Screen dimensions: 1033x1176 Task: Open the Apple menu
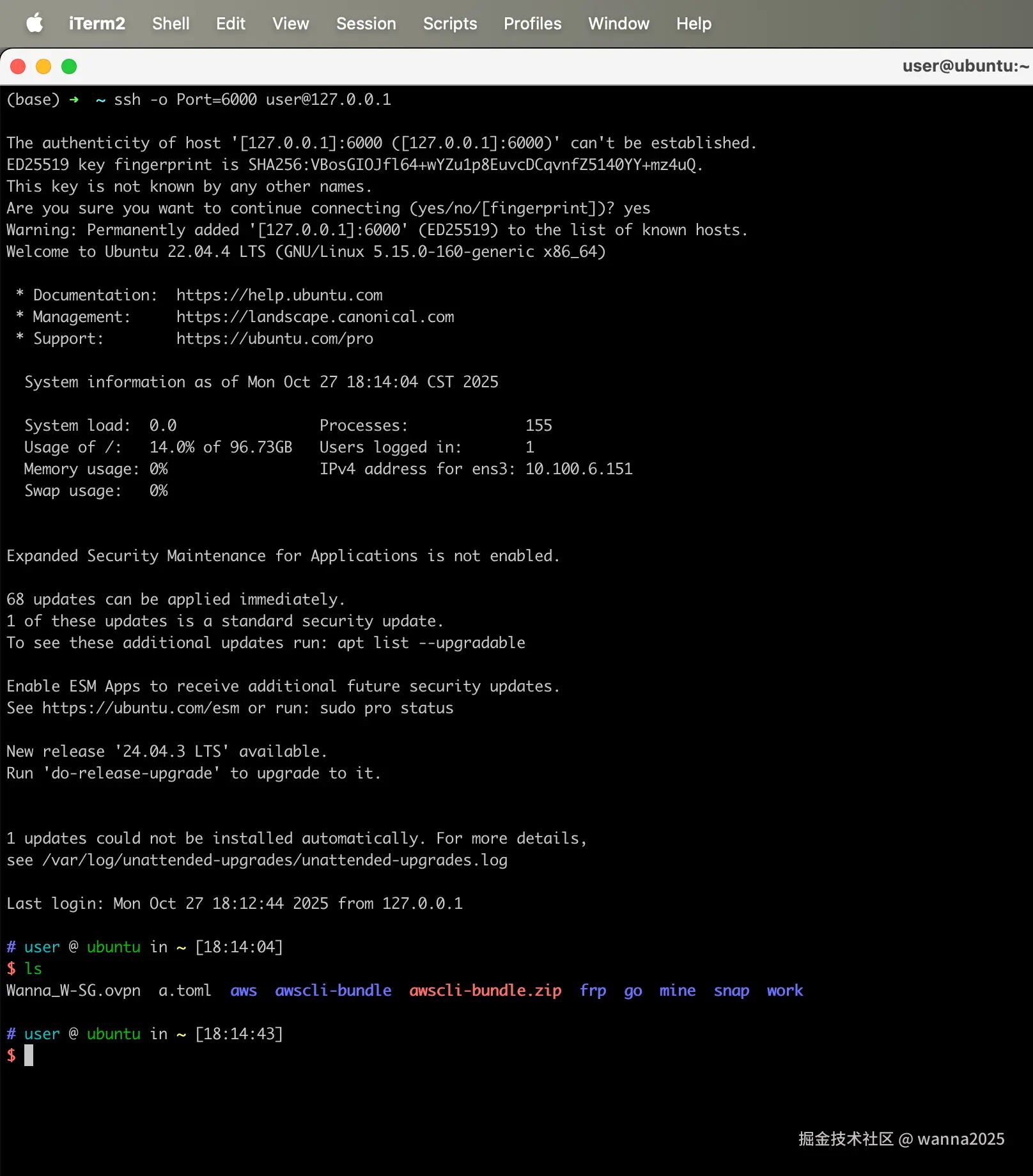[x=35, y=24]
